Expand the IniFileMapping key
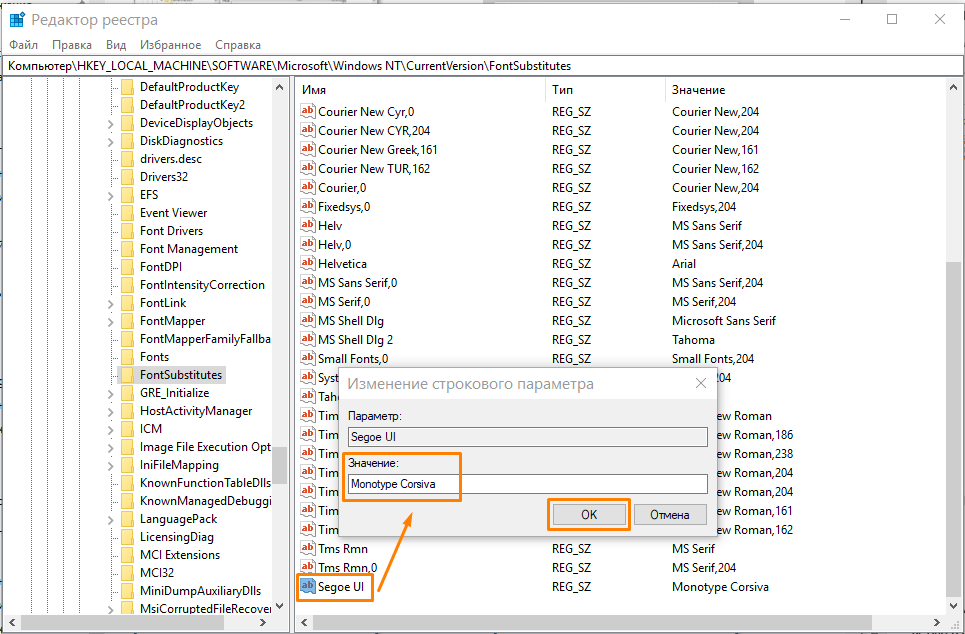Screen dimensions: 965x634 111,466
